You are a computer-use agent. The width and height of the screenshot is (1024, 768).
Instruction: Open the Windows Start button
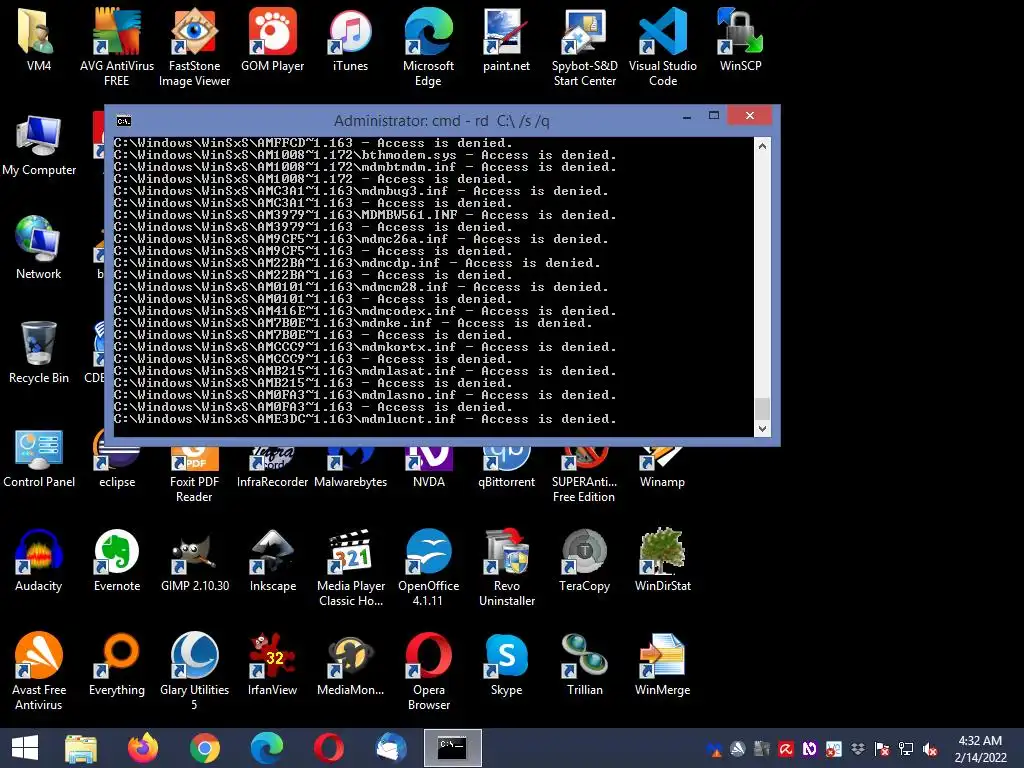pyautogui.click(x=25, y=748)
